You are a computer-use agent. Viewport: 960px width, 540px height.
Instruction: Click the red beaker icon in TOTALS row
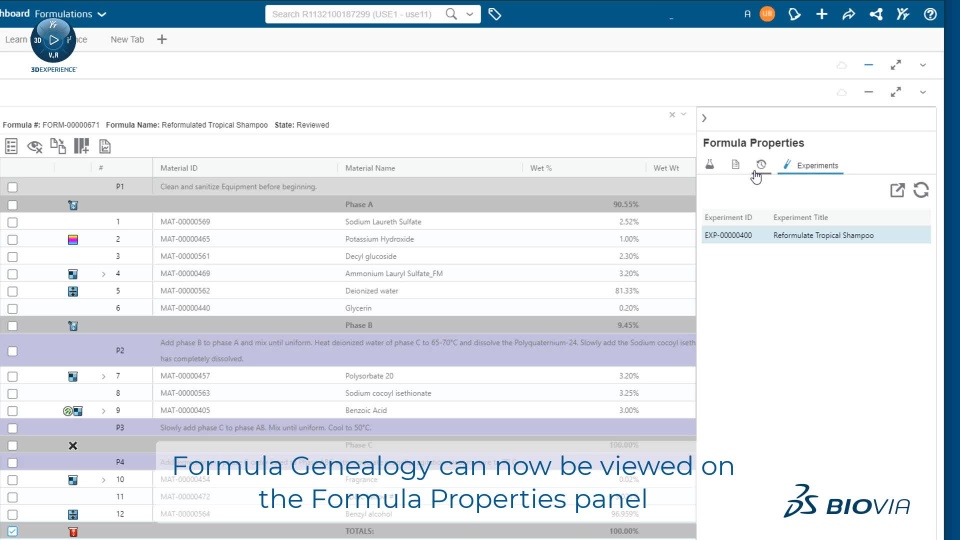[73, 532]
